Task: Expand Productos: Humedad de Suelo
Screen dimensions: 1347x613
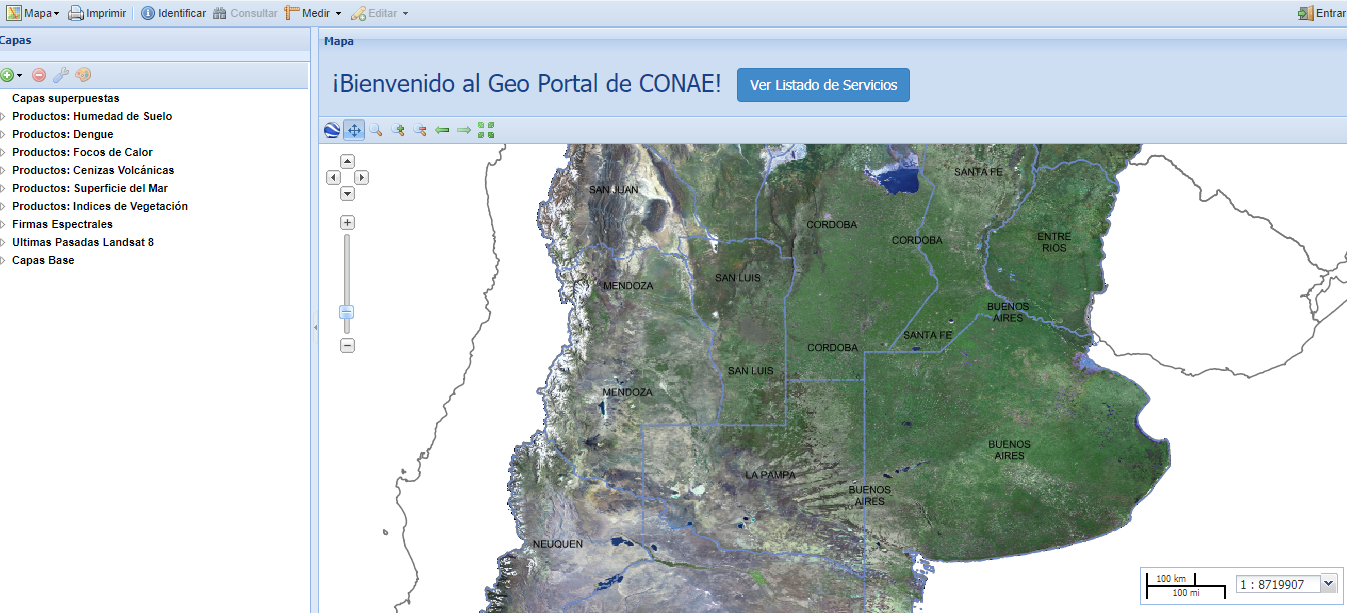Action: tap(3, 117)
